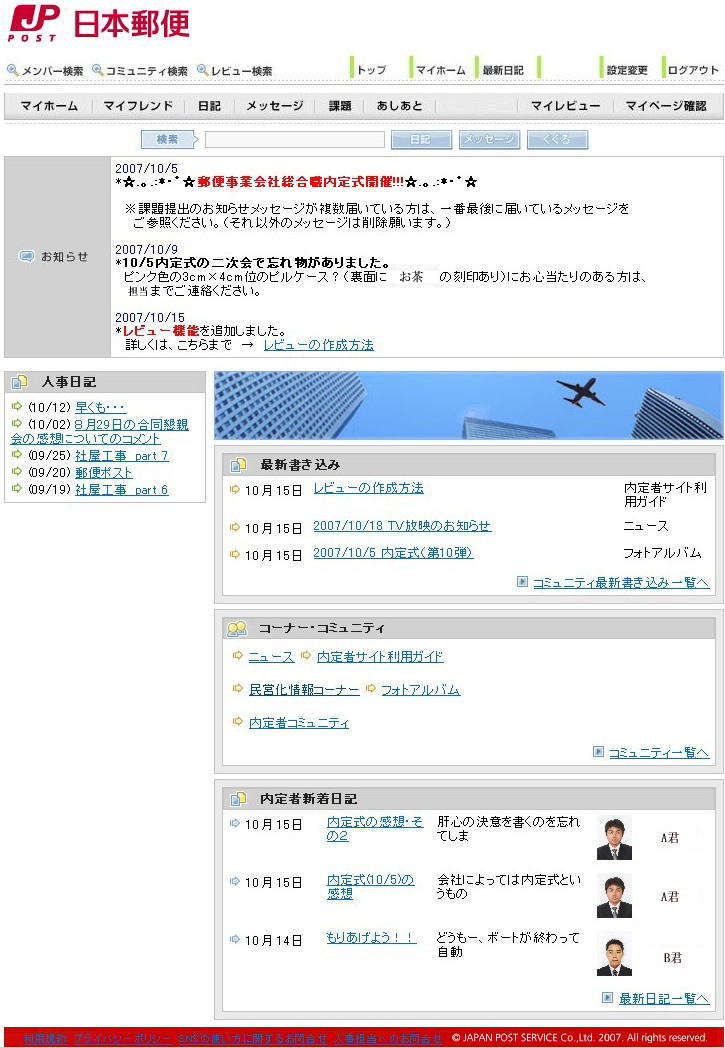Open 内定式(10/5)の感想 diary

coord(370,886)
